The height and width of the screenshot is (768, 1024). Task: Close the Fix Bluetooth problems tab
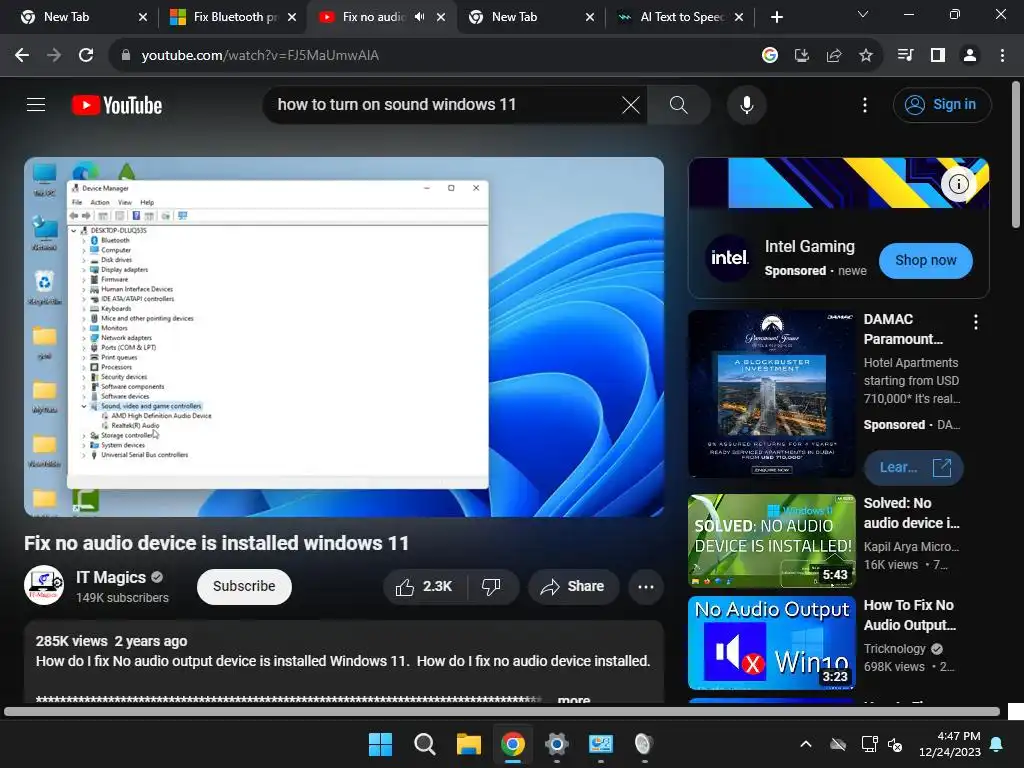tap(292, 17)
